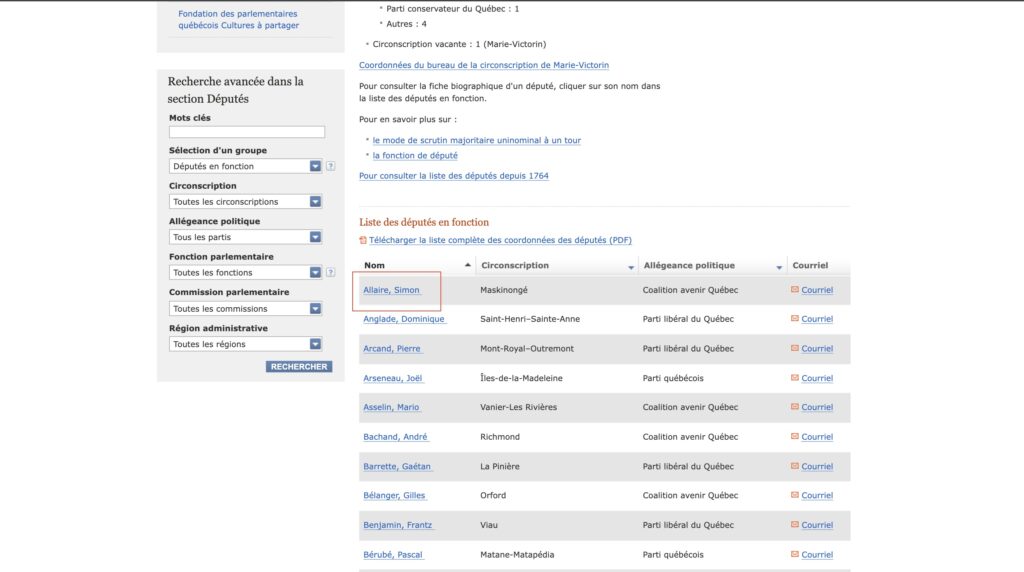Click 'Pour consulter la liste des députés depuis 1764'

click(453, 176)
